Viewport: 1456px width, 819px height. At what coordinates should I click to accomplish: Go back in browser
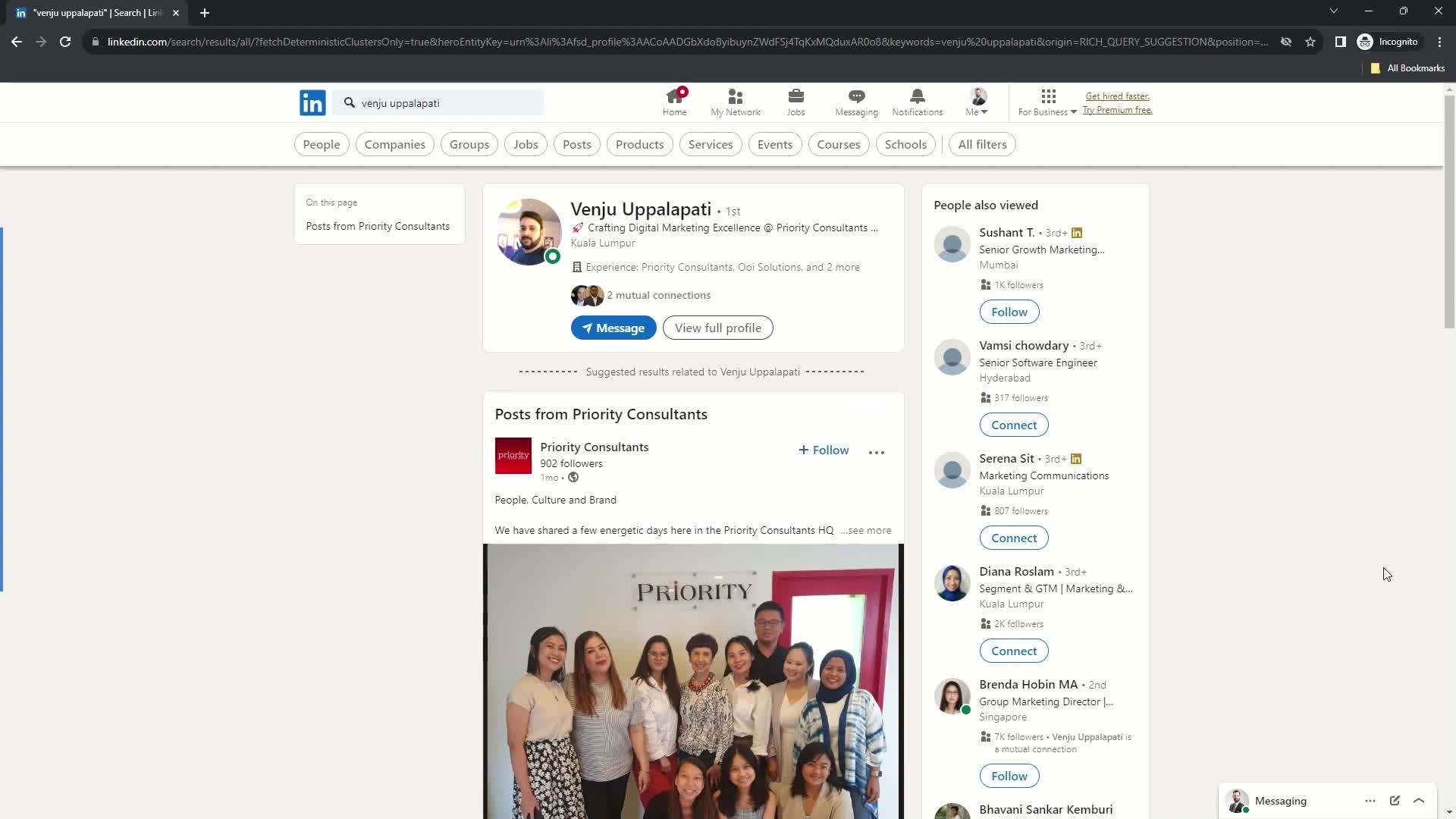[17, 42]
